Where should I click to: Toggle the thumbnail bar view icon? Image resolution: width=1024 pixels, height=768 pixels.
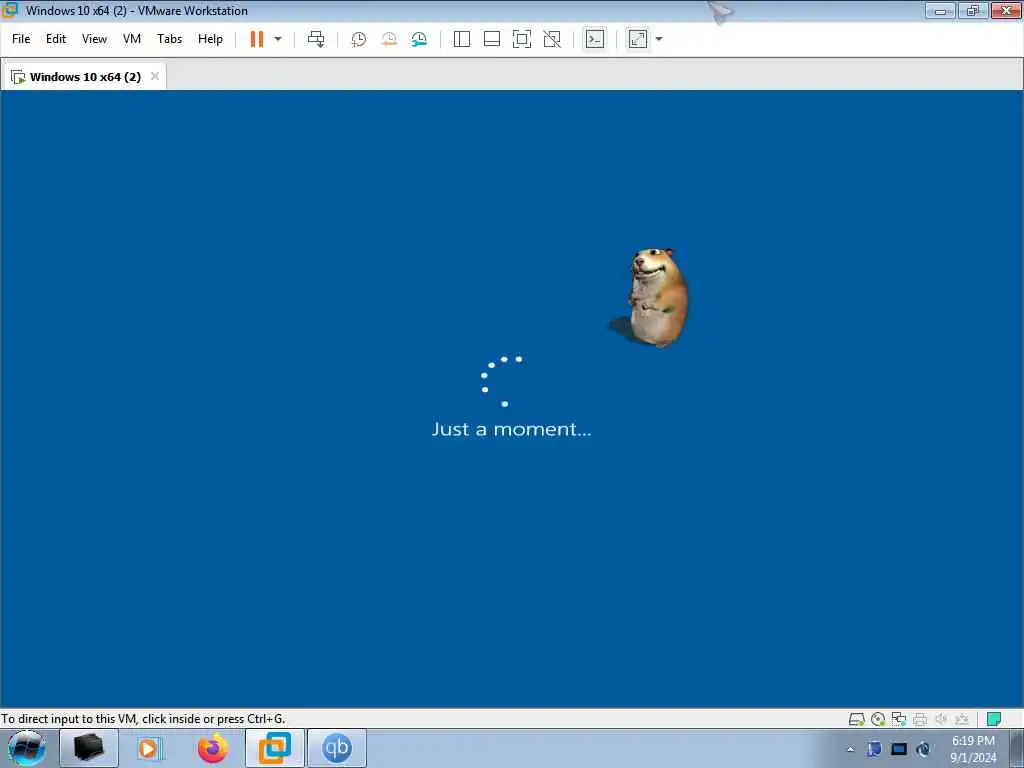492,39
